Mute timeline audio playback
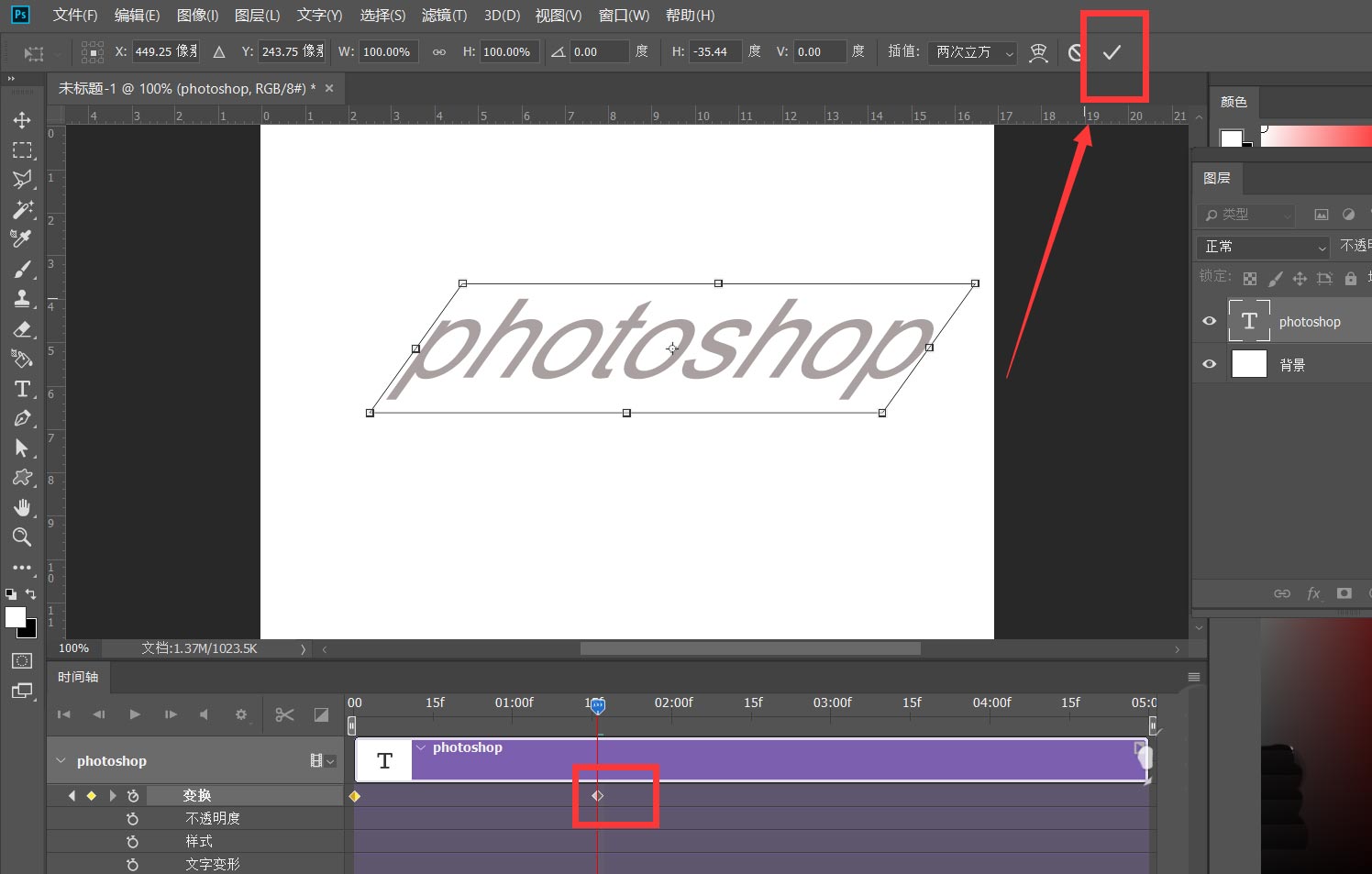 [x=205, y=714]
